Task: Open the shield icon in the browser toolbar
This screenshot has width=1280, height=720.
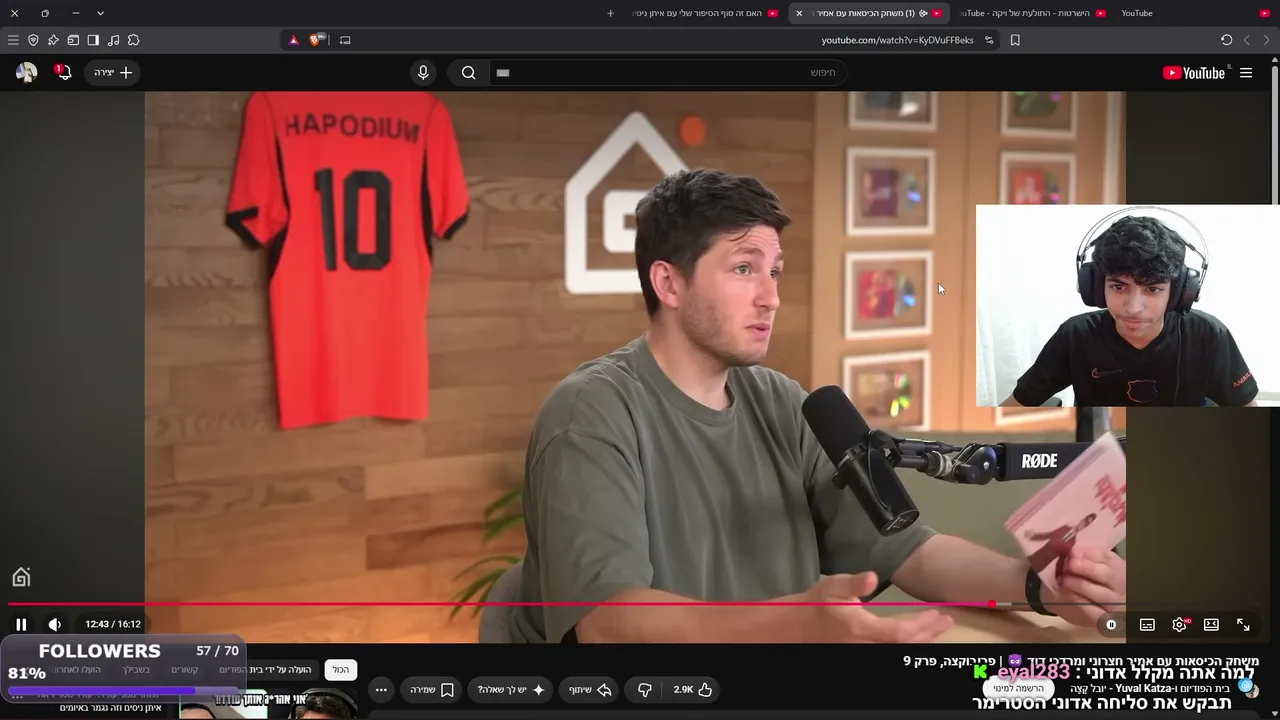Action: coord(33,40)
